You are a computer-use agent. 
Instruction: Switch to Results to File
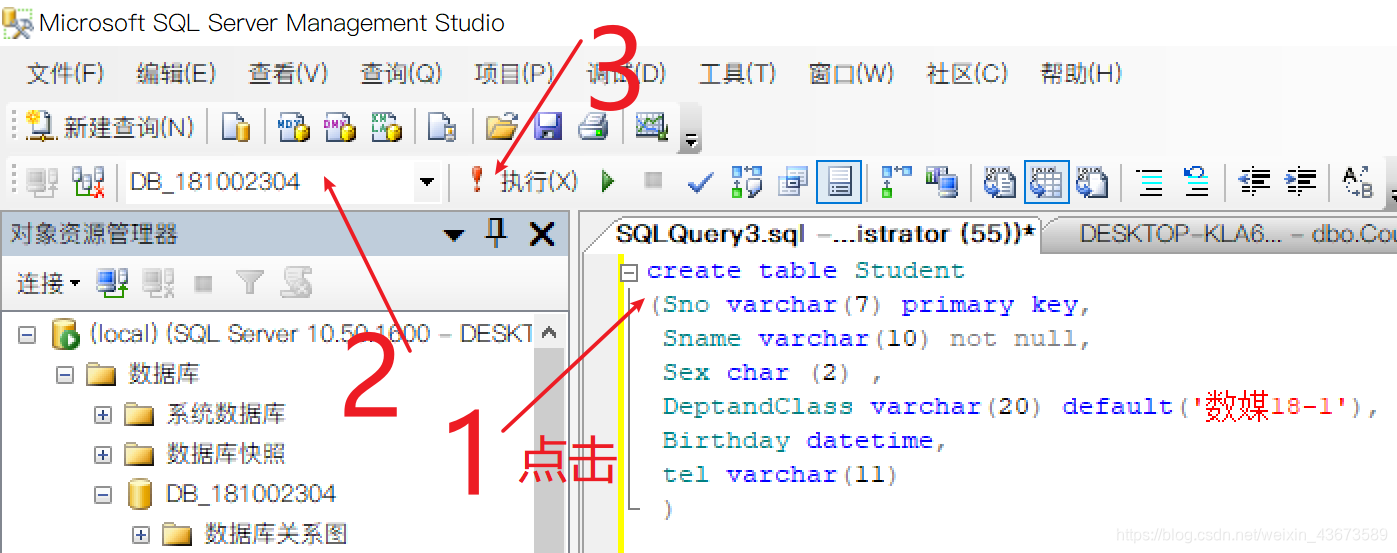tap(1092, 182)
